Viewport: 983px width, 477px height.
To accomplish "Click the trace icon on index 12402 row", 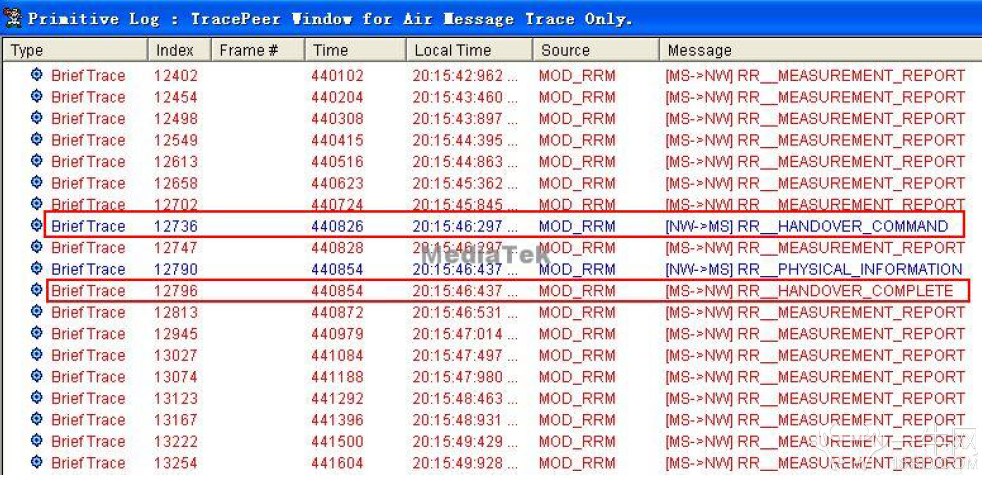I will click(x=37, y=75).
